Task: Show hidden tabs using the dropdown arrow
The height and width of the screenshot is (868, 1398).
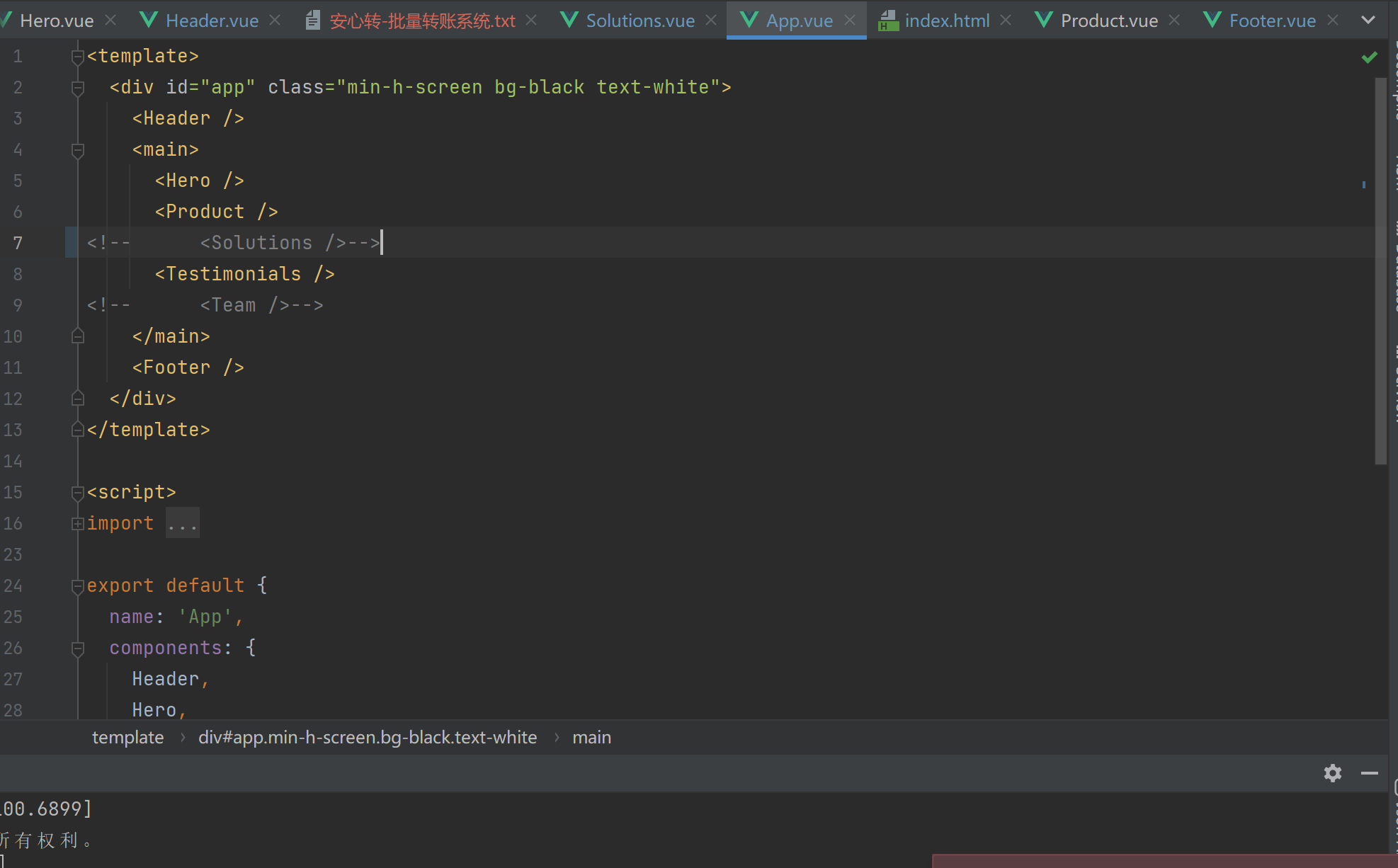Action: tap(1368, 21)
